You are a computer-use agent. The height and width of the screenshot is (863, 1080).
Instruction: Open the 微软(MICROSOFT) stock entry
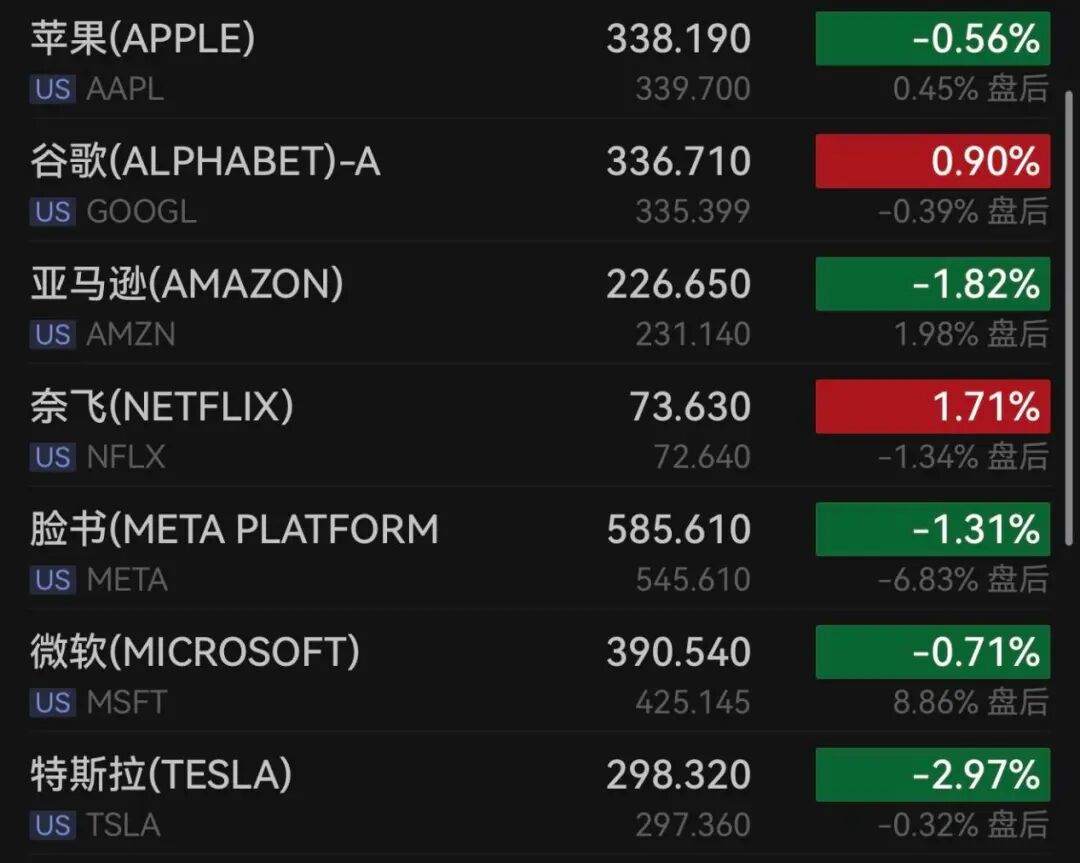click(x=195, y=651)
